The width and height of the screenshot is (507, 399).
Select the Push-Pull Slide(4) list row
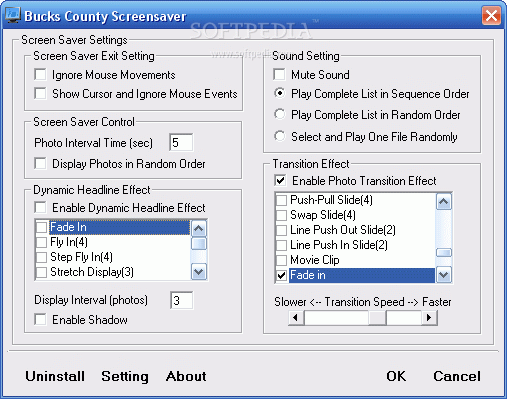(x=362, y=200)
